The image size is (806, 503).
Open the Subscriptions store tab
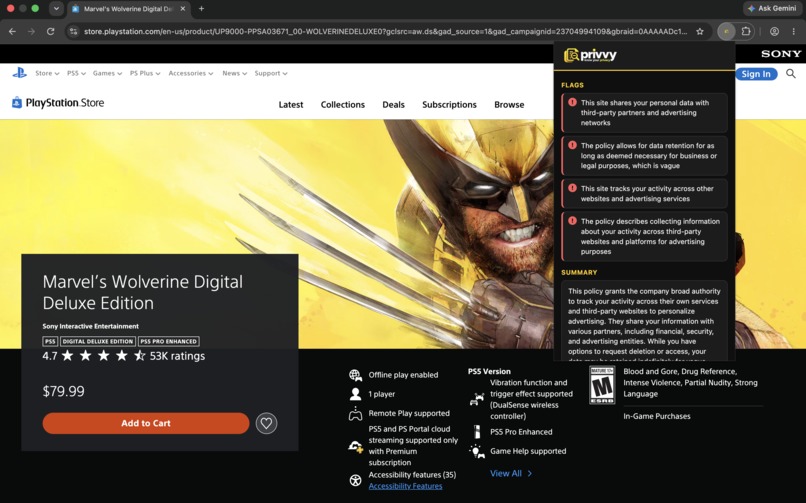point(449,105)
